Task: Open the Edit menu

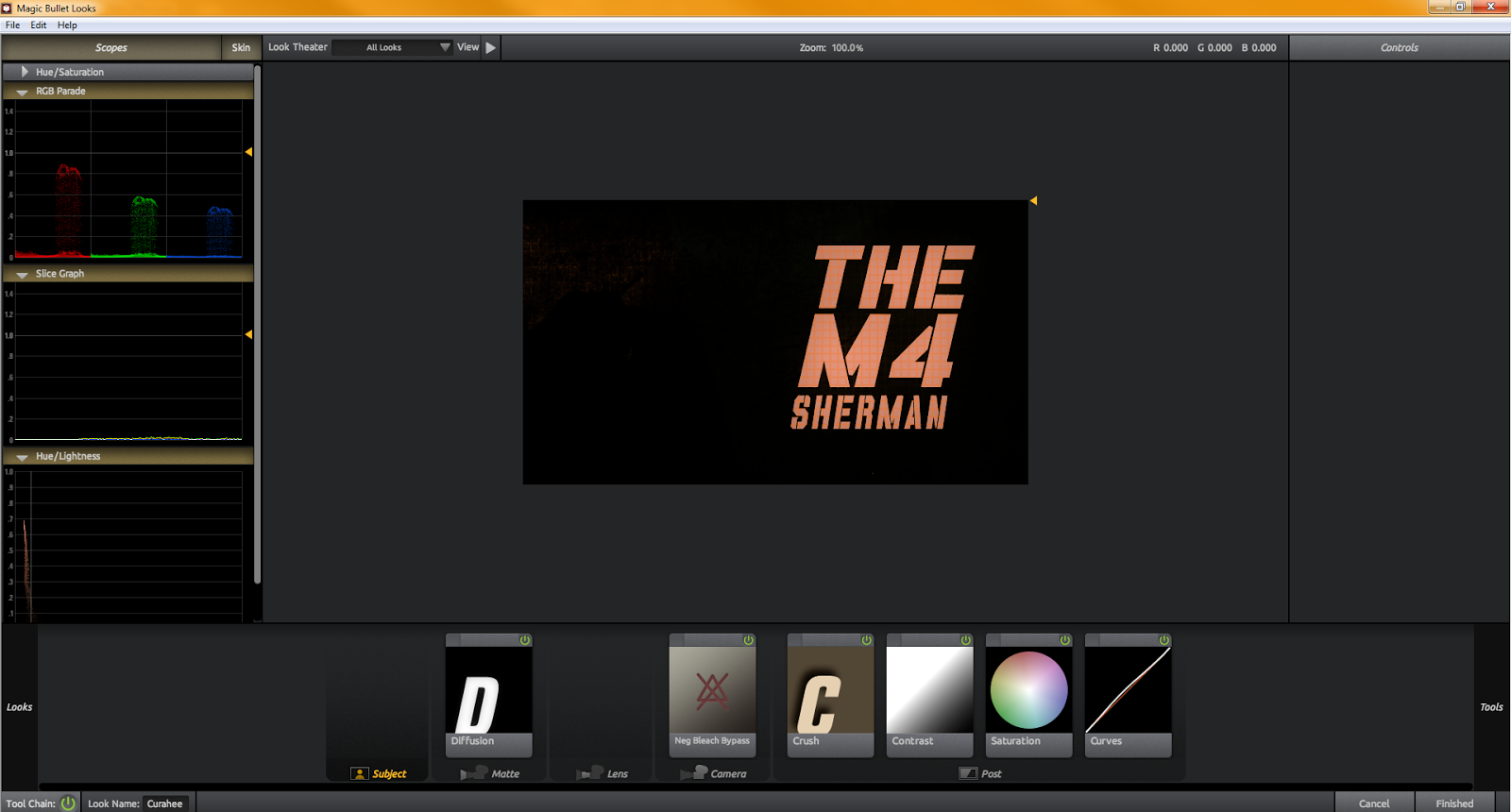Action: 38,25
